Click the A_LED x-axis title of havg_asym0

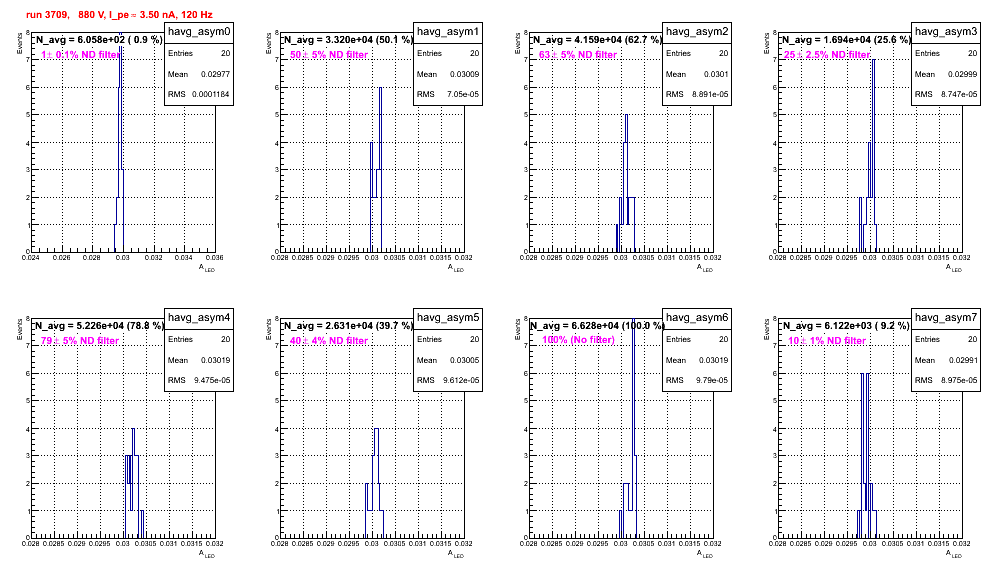[207, 268]
